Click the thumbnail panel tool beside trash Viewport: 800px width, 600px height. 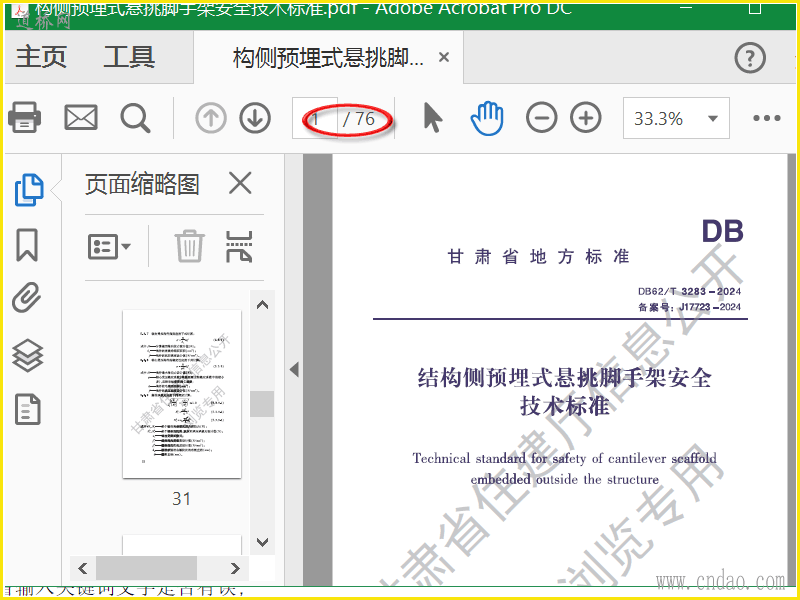(239, 246)
